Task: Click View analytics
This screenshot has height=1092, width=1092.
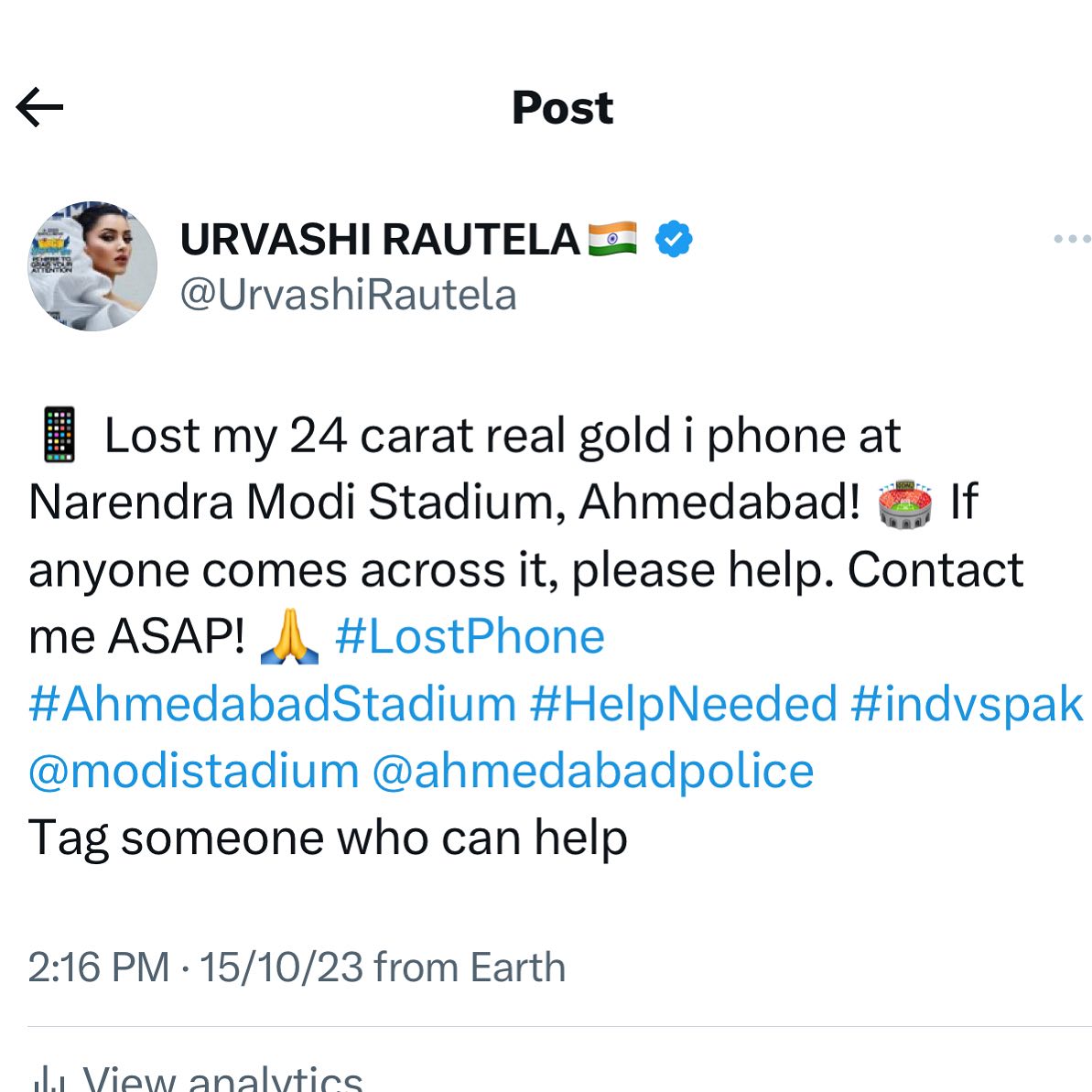Action: click(222, 1079)
